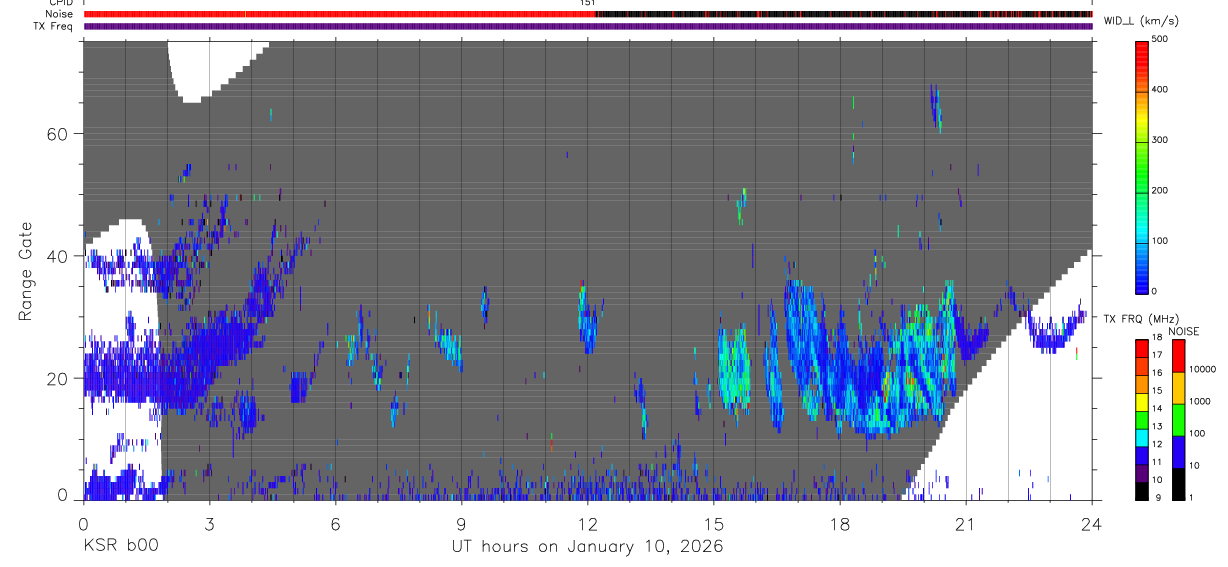Screen dimensions: 1228x567
Task: Select the 'KSR b00' radar beam label
Action: pos(120,547)
